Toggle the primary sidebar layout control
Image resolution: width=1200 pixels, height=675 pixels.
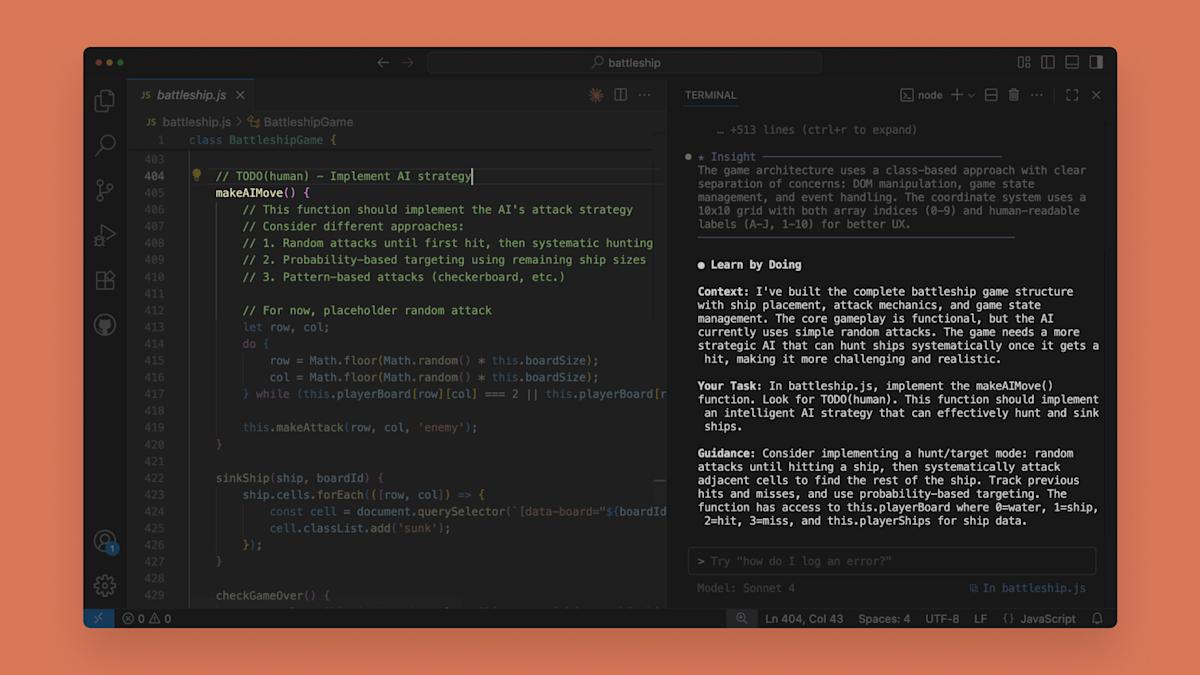point(1047,61)
